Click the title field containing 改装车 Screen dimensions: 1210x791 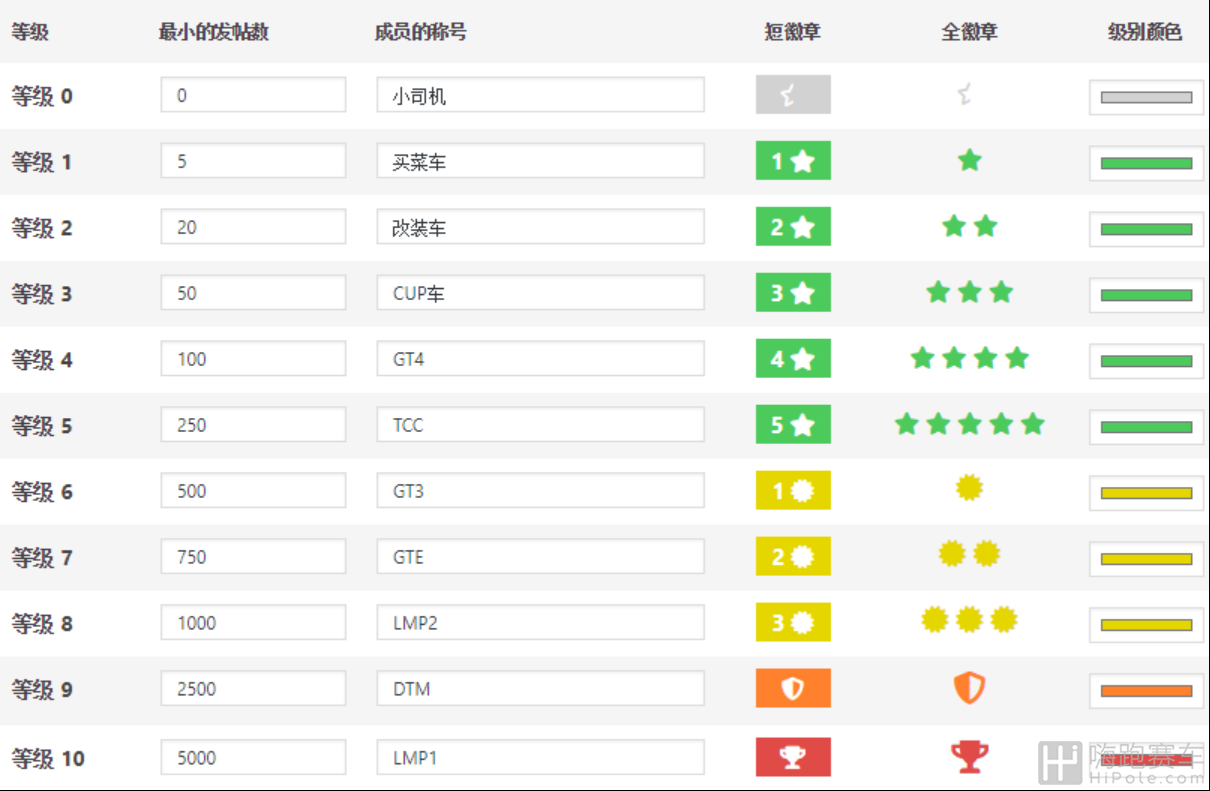click(540, 227)
